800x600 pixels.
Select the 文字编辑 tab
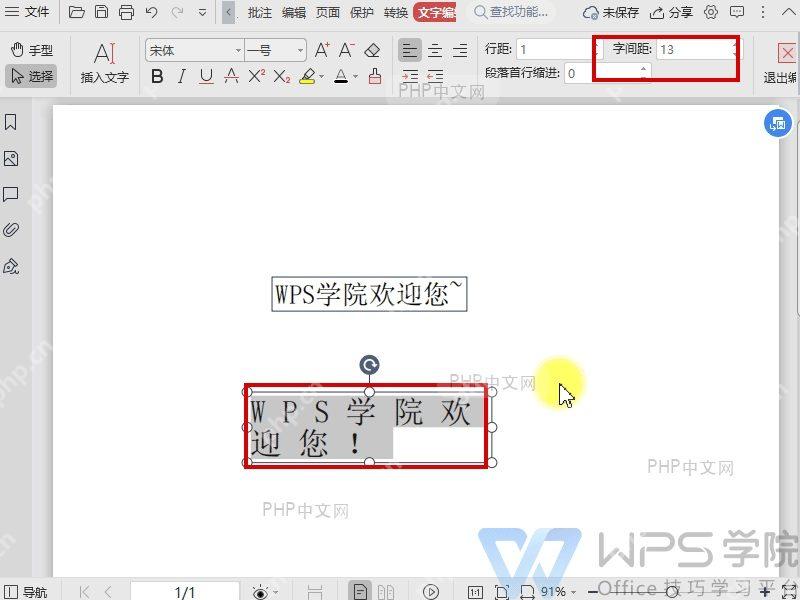pos(435,12)
